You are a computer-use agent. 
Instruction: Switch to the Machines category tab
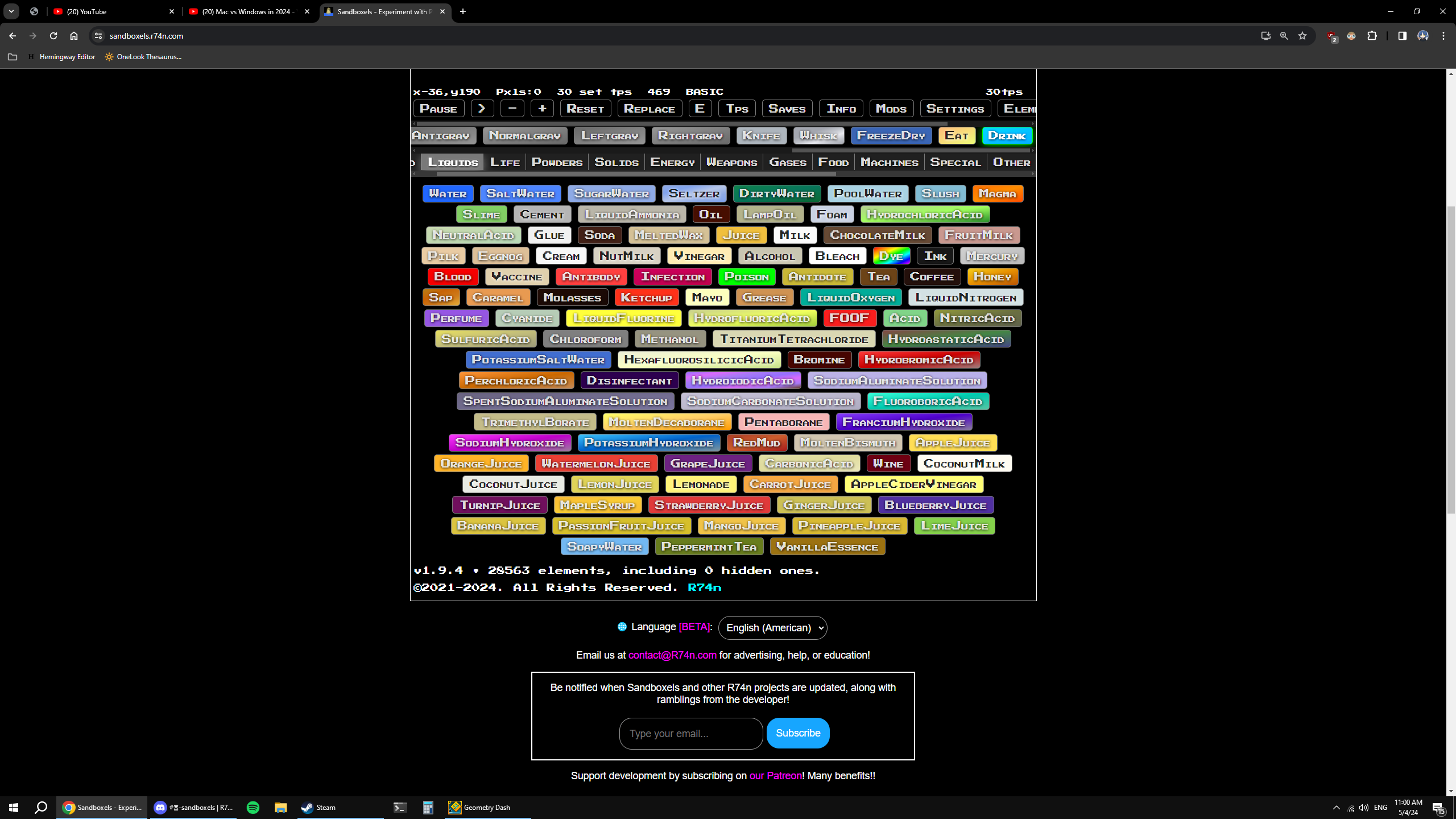click(889, 162)
